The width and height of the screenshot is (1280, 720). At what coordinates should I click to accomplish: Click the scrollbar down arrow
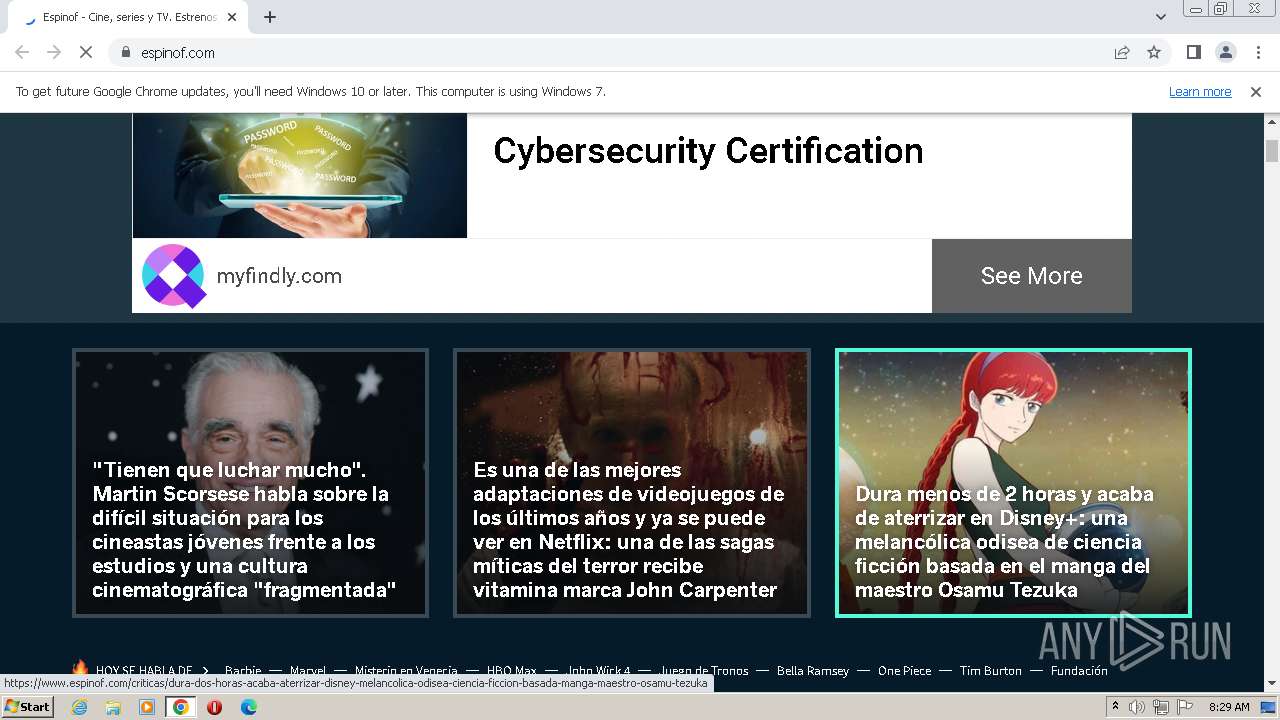coord(1272,683)
